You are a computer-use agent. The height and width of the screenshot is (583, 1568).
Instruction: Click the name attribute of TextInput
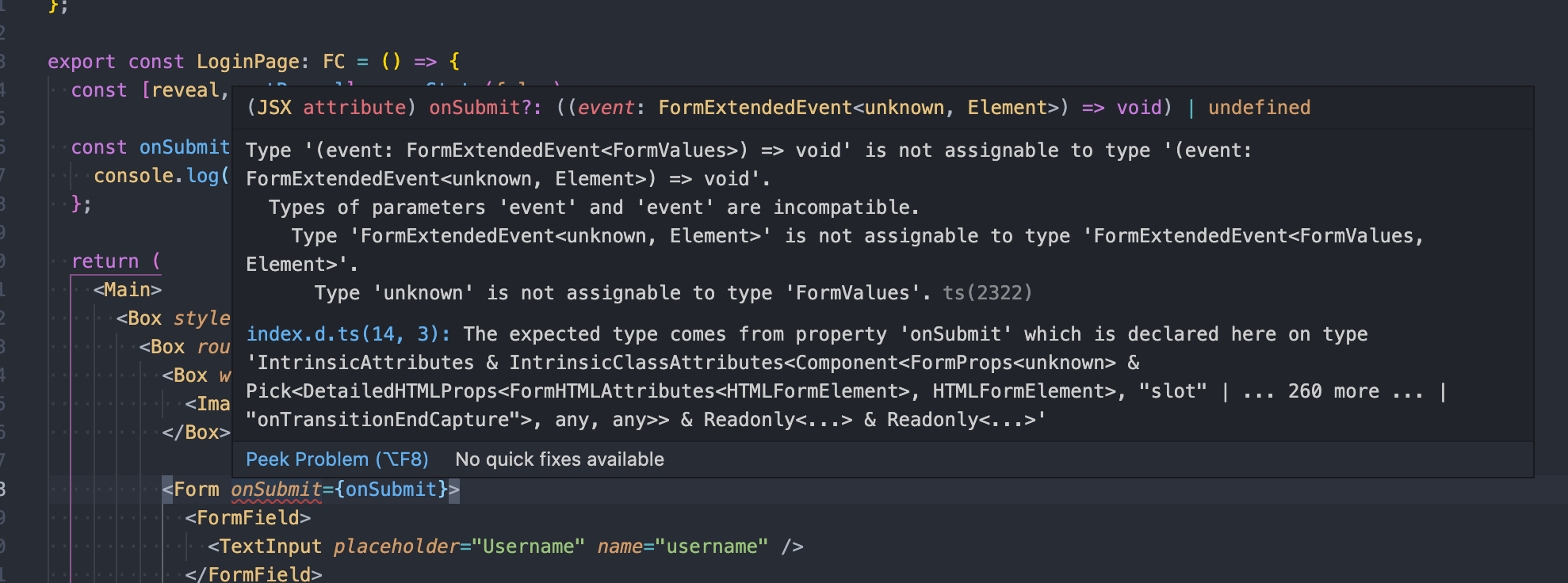pyautogui.click(x=621, y=546)
